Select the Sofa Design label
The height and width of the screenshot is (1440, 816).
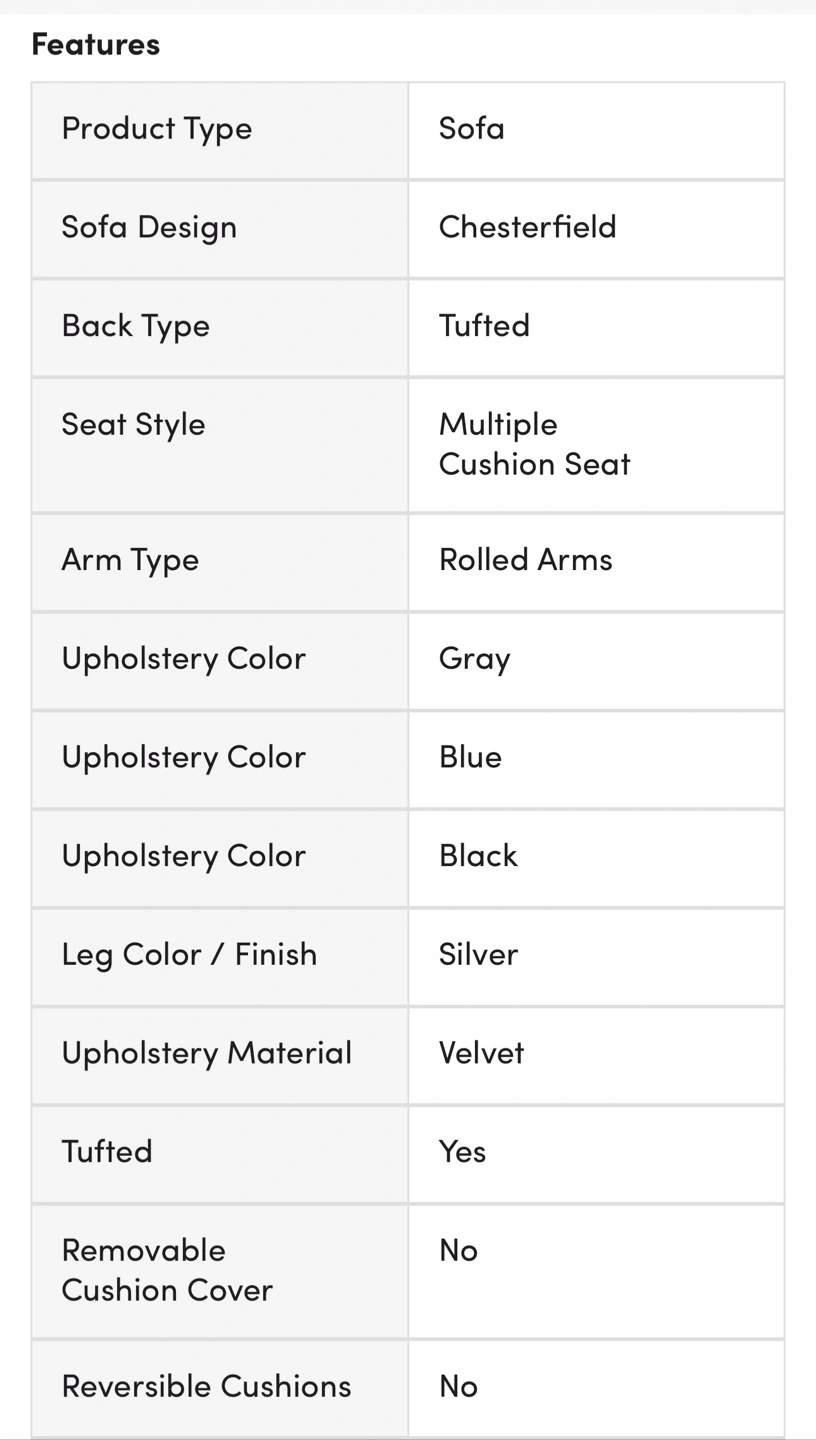click(149, 227)
